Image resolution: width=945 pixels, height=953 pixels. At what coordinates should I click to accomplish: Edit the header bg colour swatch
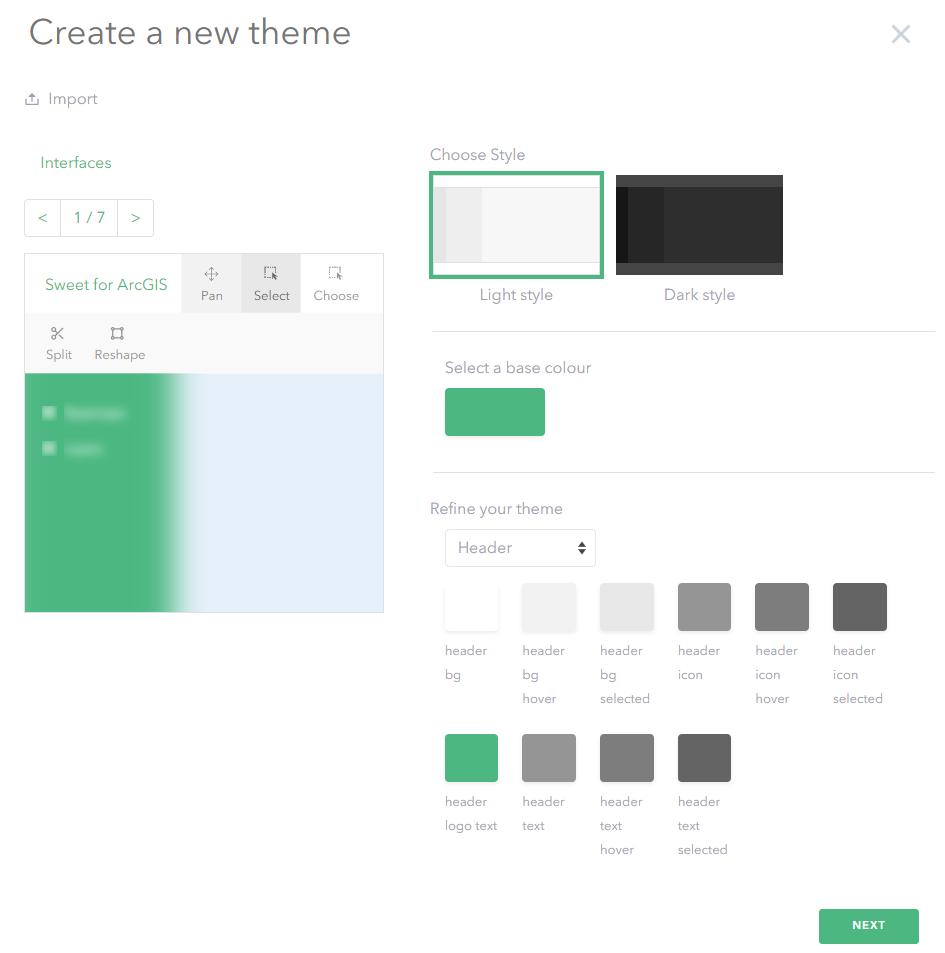tap(471, 607)
